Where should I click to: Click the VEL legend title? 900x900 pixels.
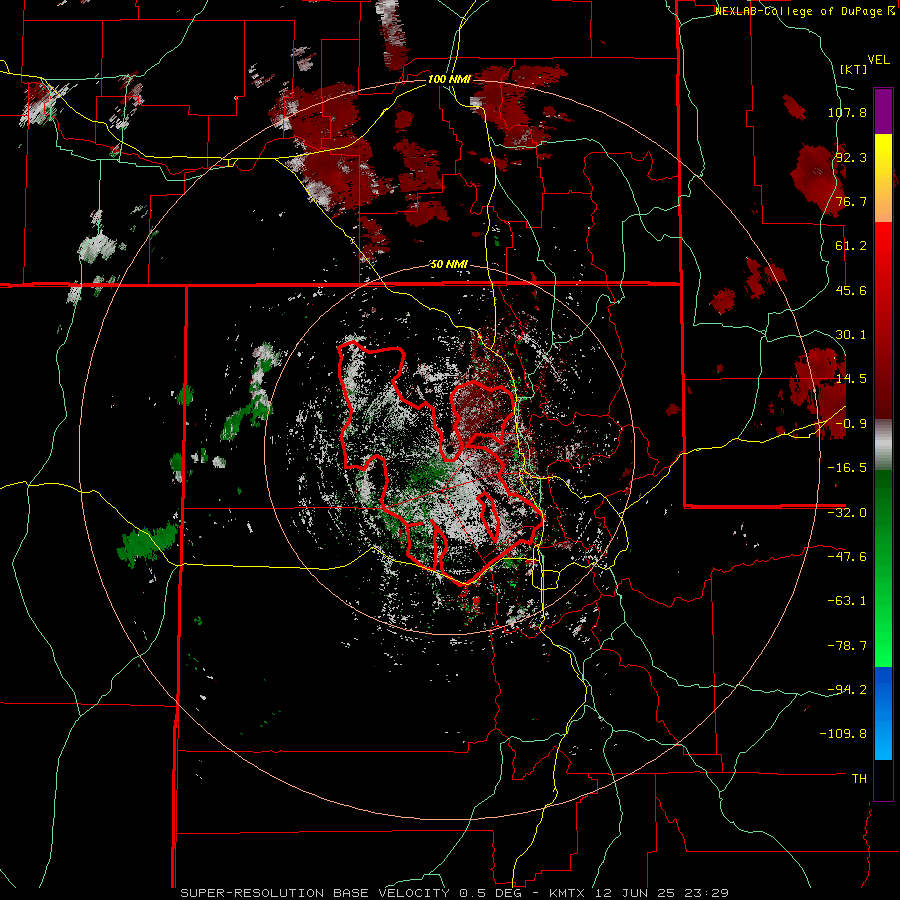point(878,59)
